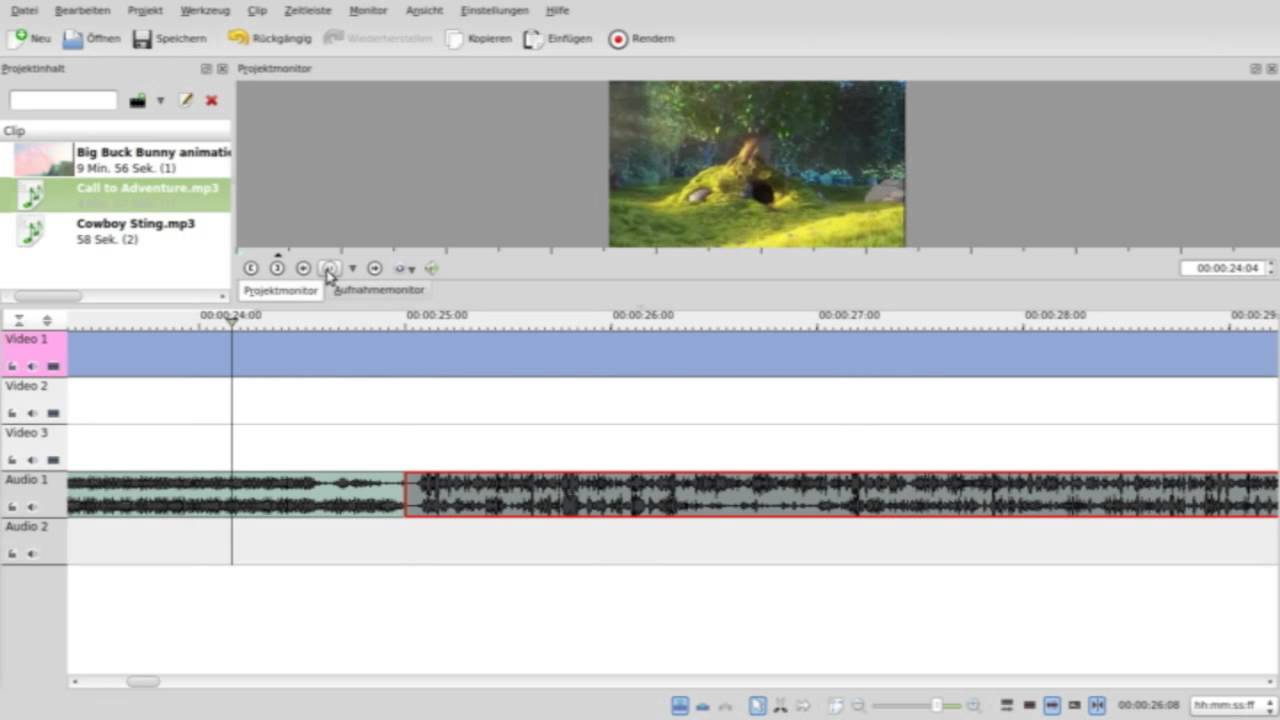Copy selection using Kopieren button

point(479,38)
